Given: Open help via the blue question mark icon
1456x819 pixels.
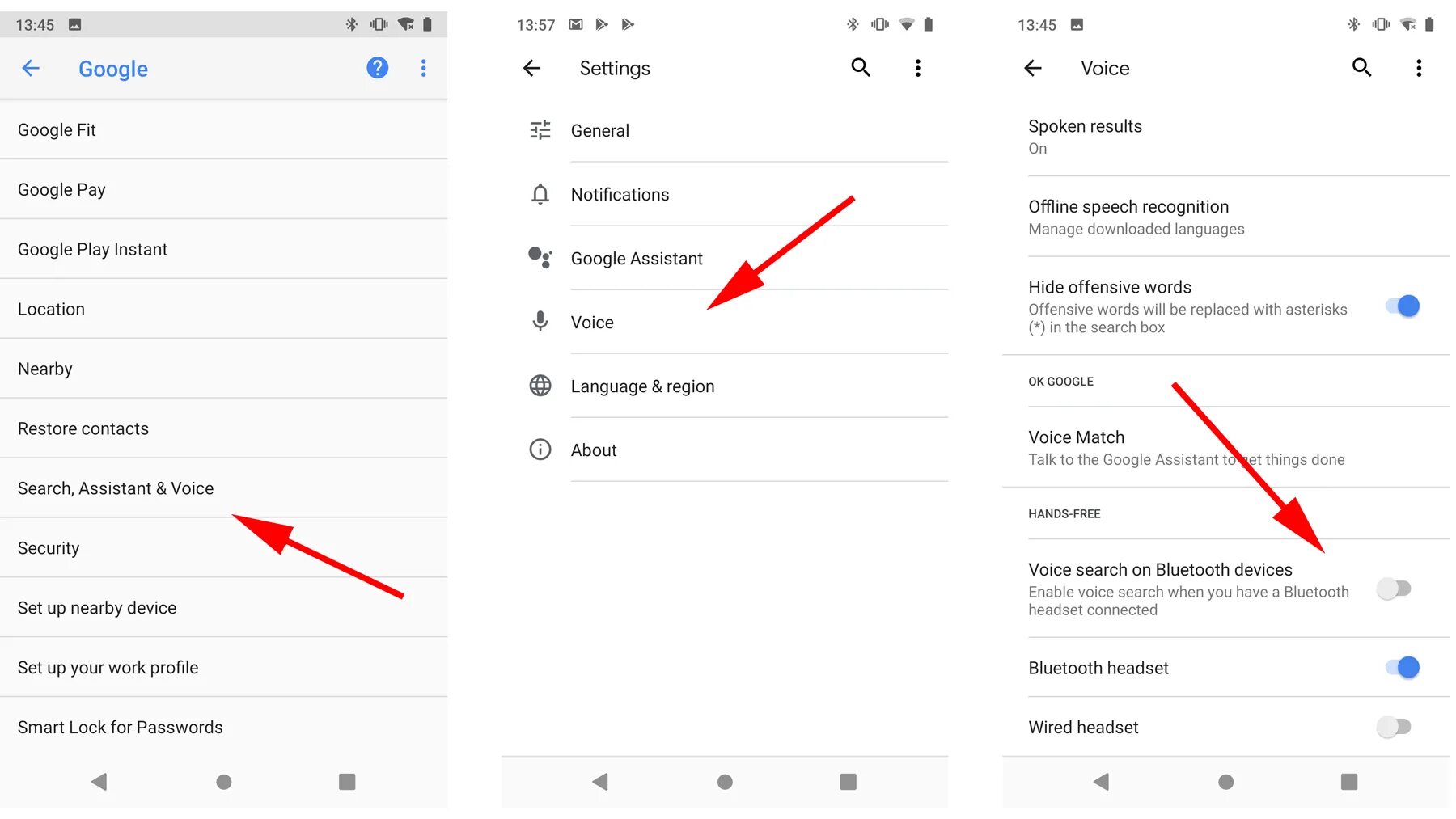Looking at the screenshot, I should tap(377, 68).
